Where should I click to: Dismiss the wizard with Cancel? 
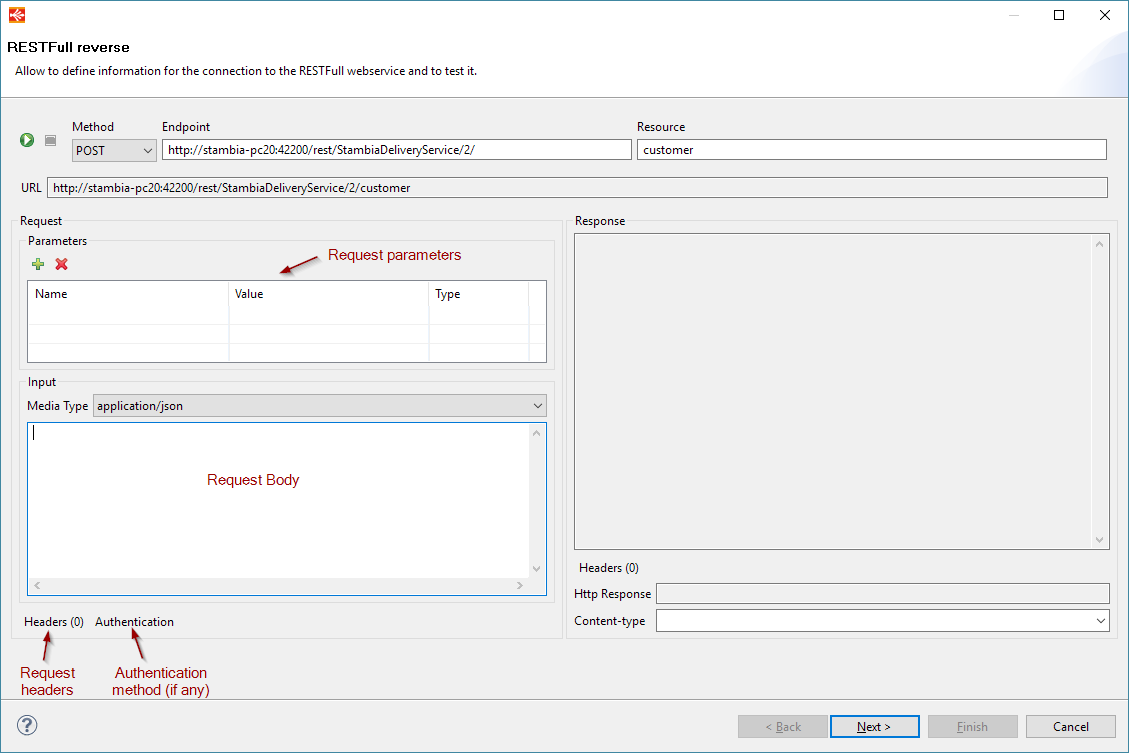1070,726
